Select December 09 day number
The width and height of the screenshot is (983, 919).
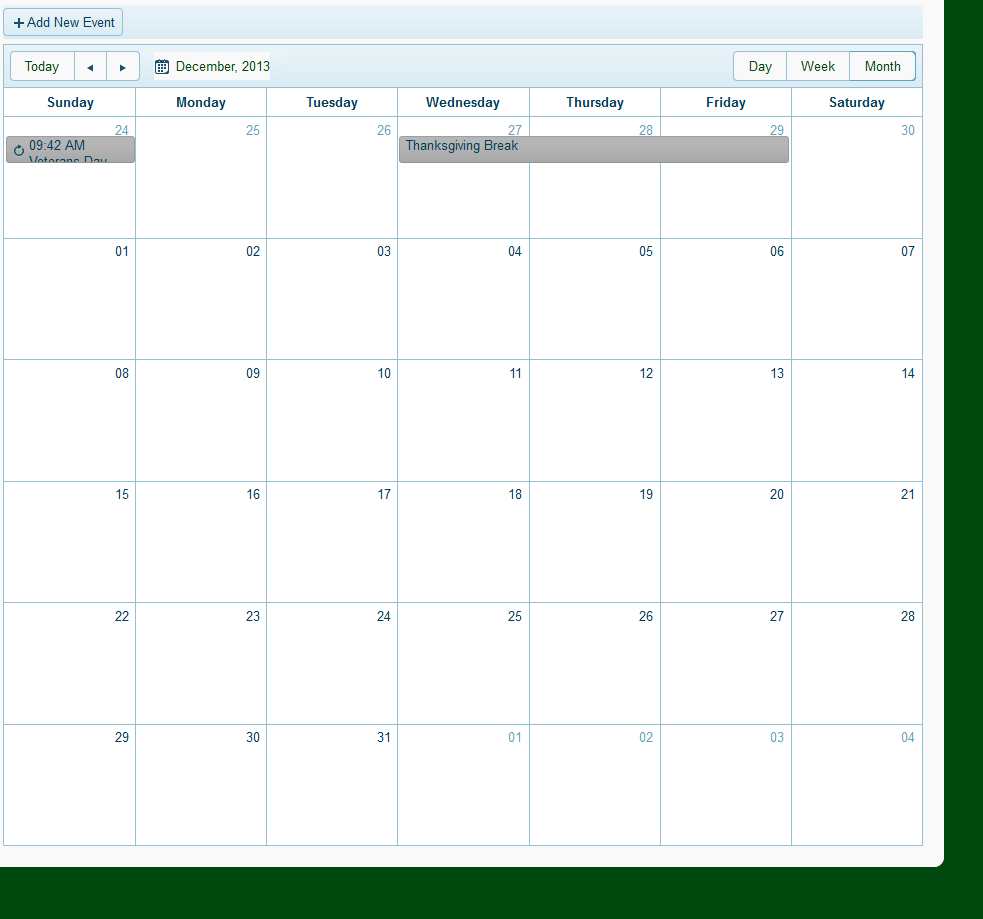(x=253, y=374)
